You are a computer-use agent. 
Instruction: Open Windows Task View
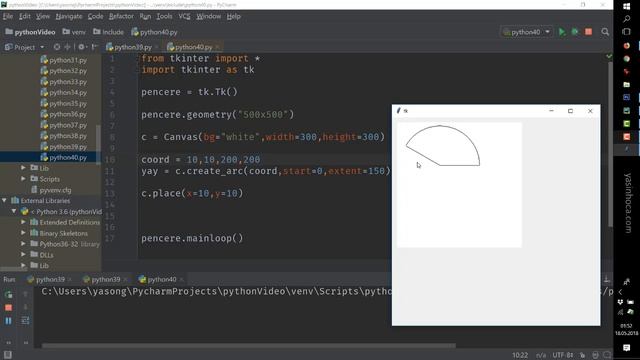tap(627, 31)
